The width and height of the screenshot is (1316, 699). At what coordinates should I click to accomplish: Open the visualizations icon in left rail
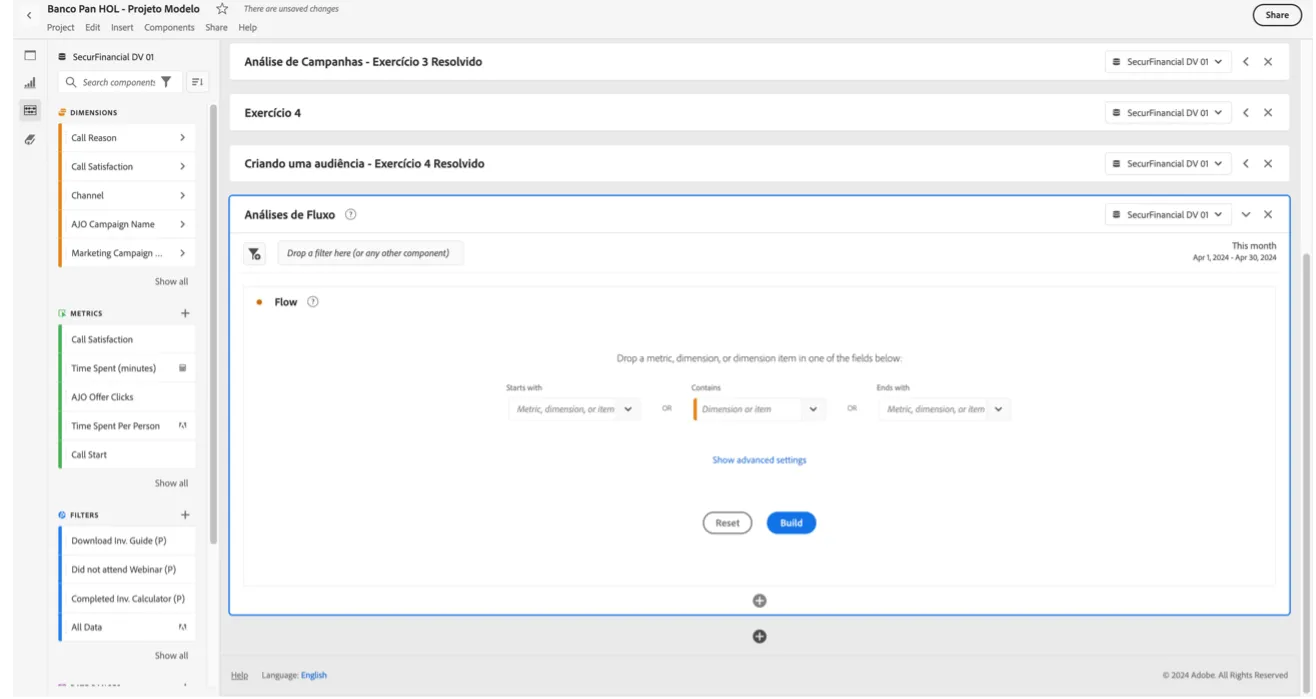(30, 83)
